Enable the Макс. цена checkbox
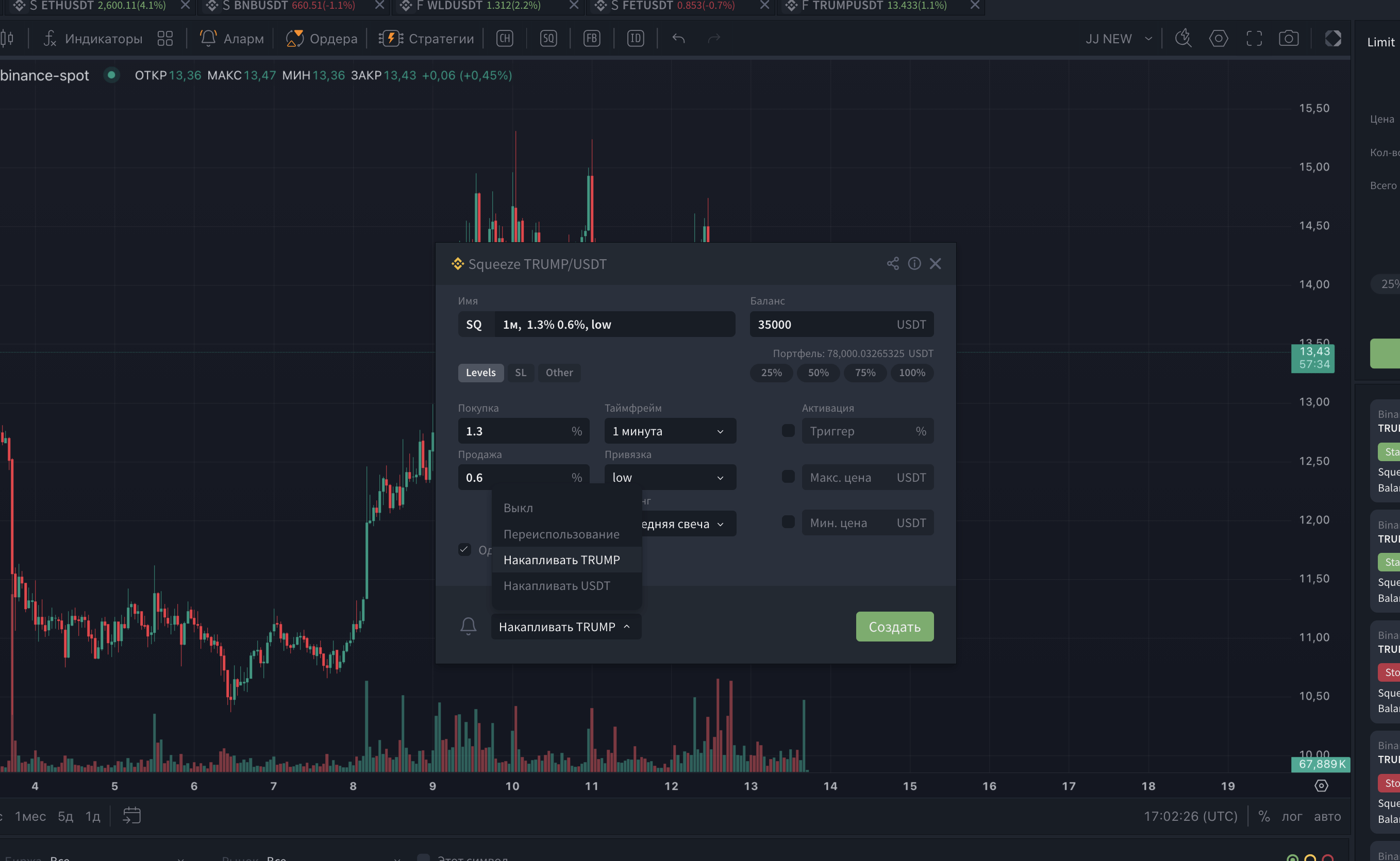The width and height of the screenshot is (1400, 861). coord(788,476)
